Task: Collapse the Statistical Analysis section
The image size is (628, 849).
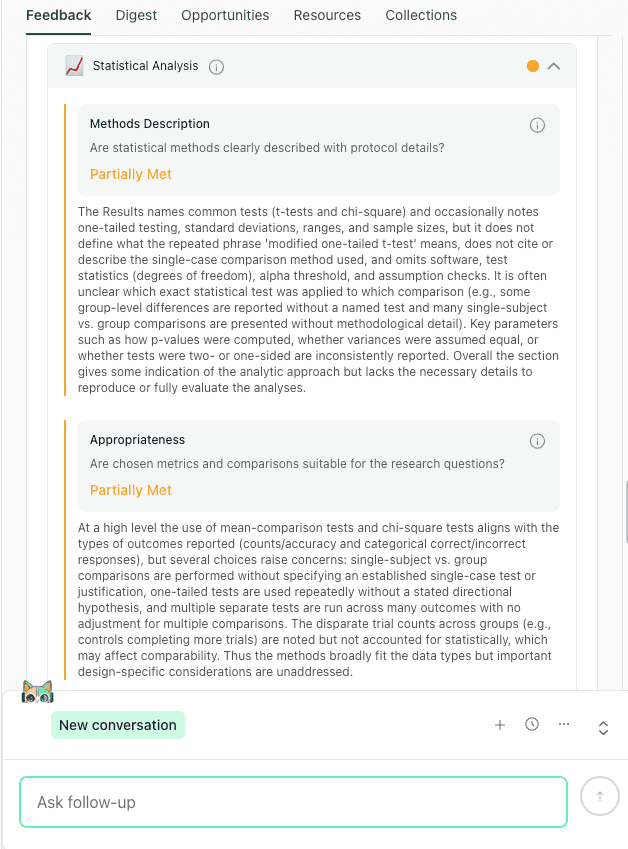Action: pyautogui.click(x=553, y=65)
